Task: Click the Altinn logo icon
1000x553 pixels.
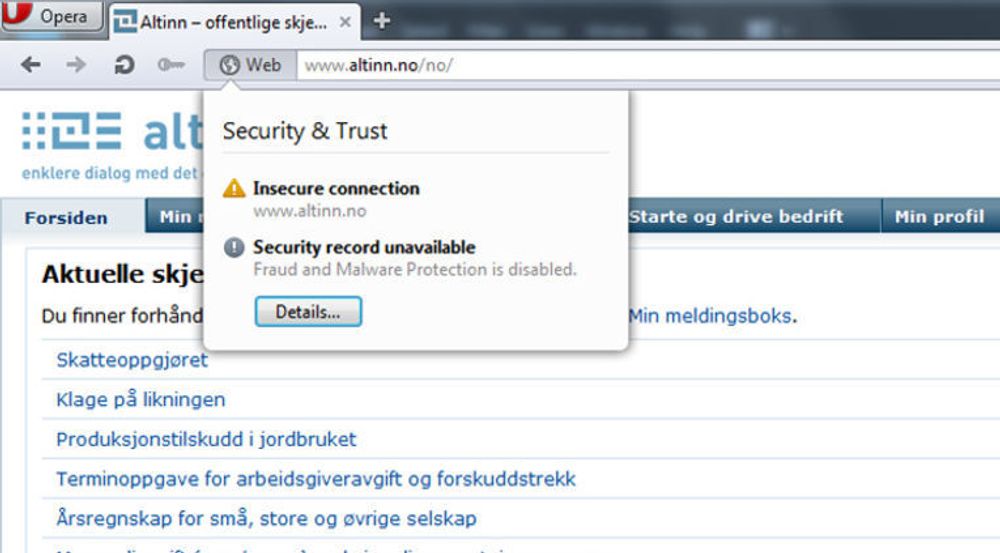Action: (71, 131)
